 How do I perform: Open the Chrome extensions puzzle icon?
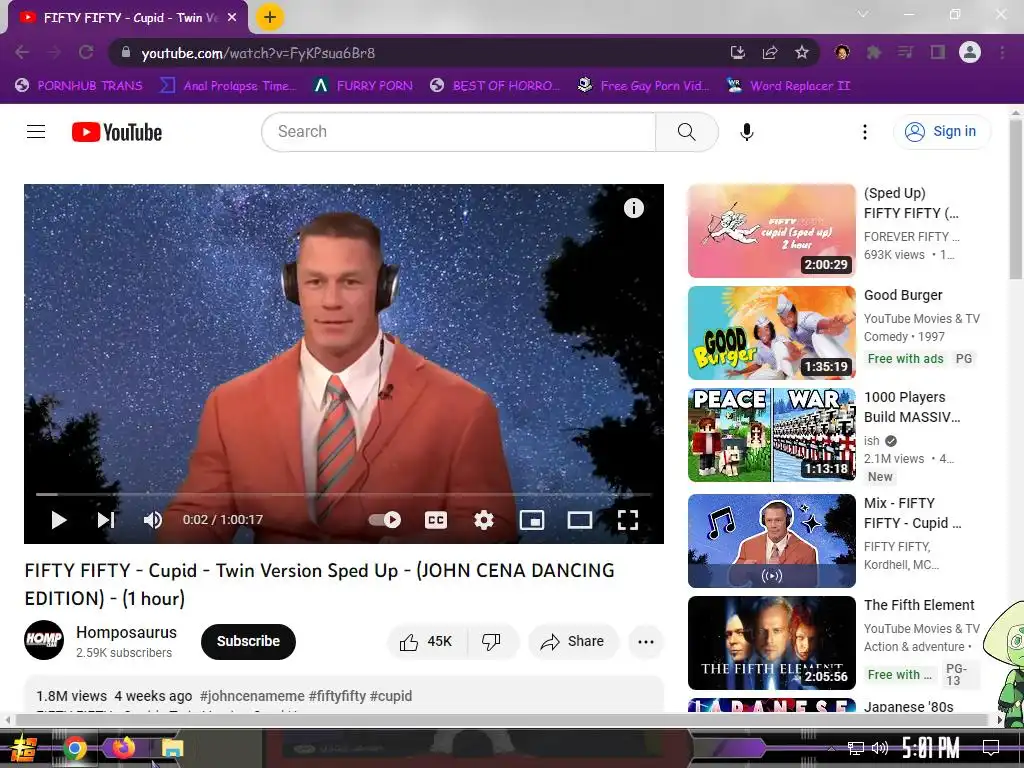coord(874,52)
